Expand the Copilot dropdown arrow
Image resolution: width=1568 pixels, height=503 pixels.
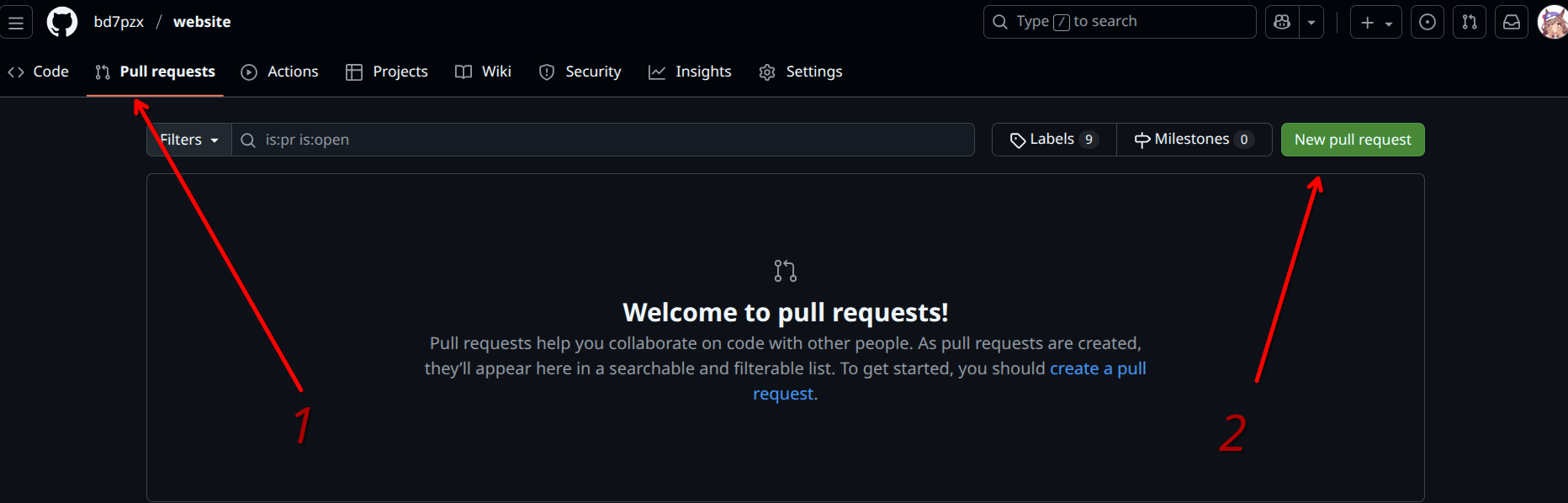click(1311, 23)
